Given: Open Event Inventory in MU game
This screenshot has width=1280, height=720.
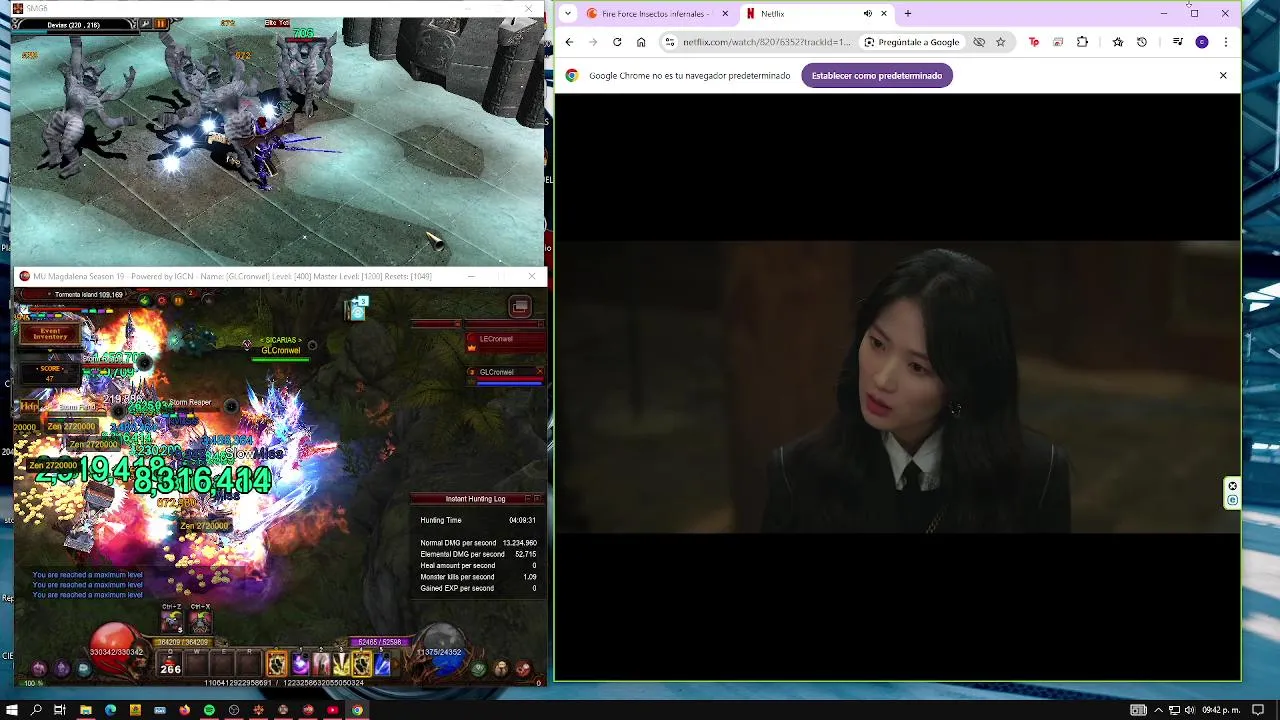Looking at the screenshot, I should pos(50,334).
